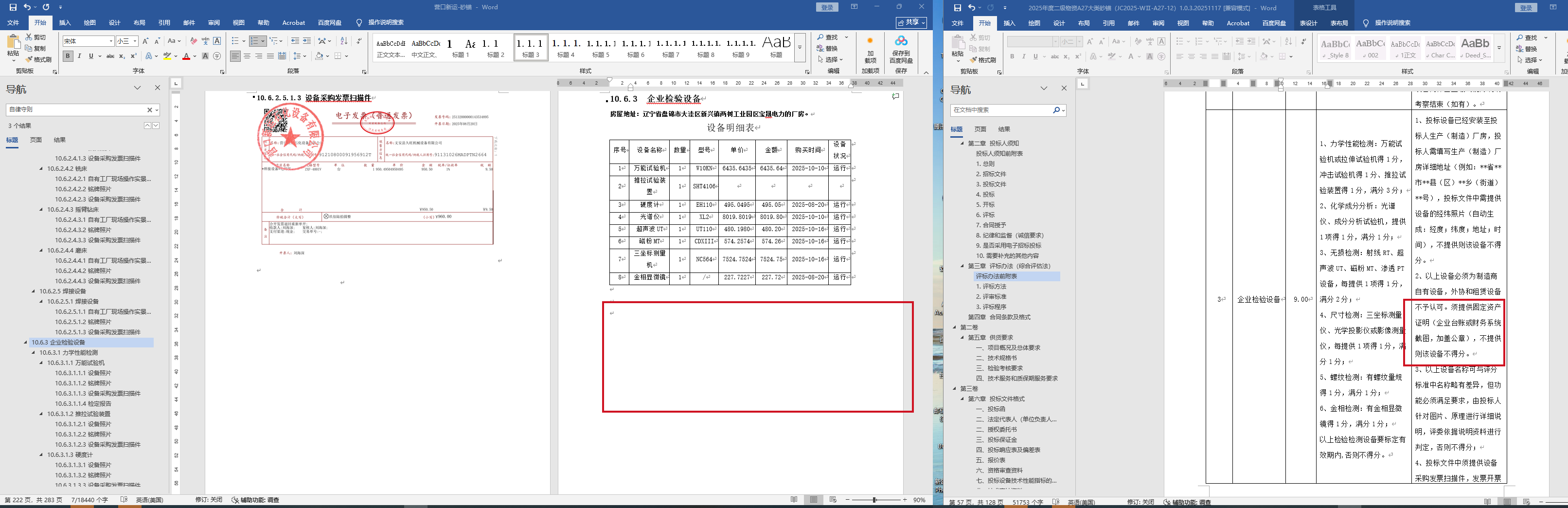Close the left navigation pane

pyautogui.click(x=158, y=88)
